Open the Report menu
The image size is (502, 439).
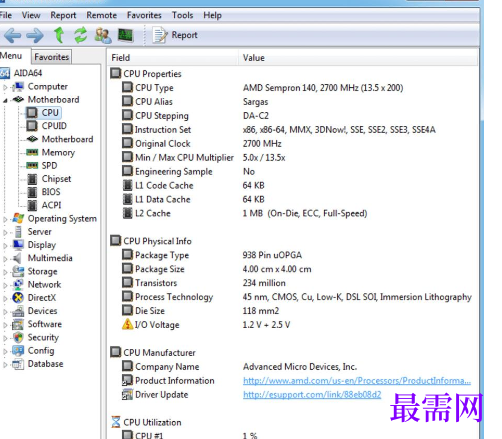(63, 15)
